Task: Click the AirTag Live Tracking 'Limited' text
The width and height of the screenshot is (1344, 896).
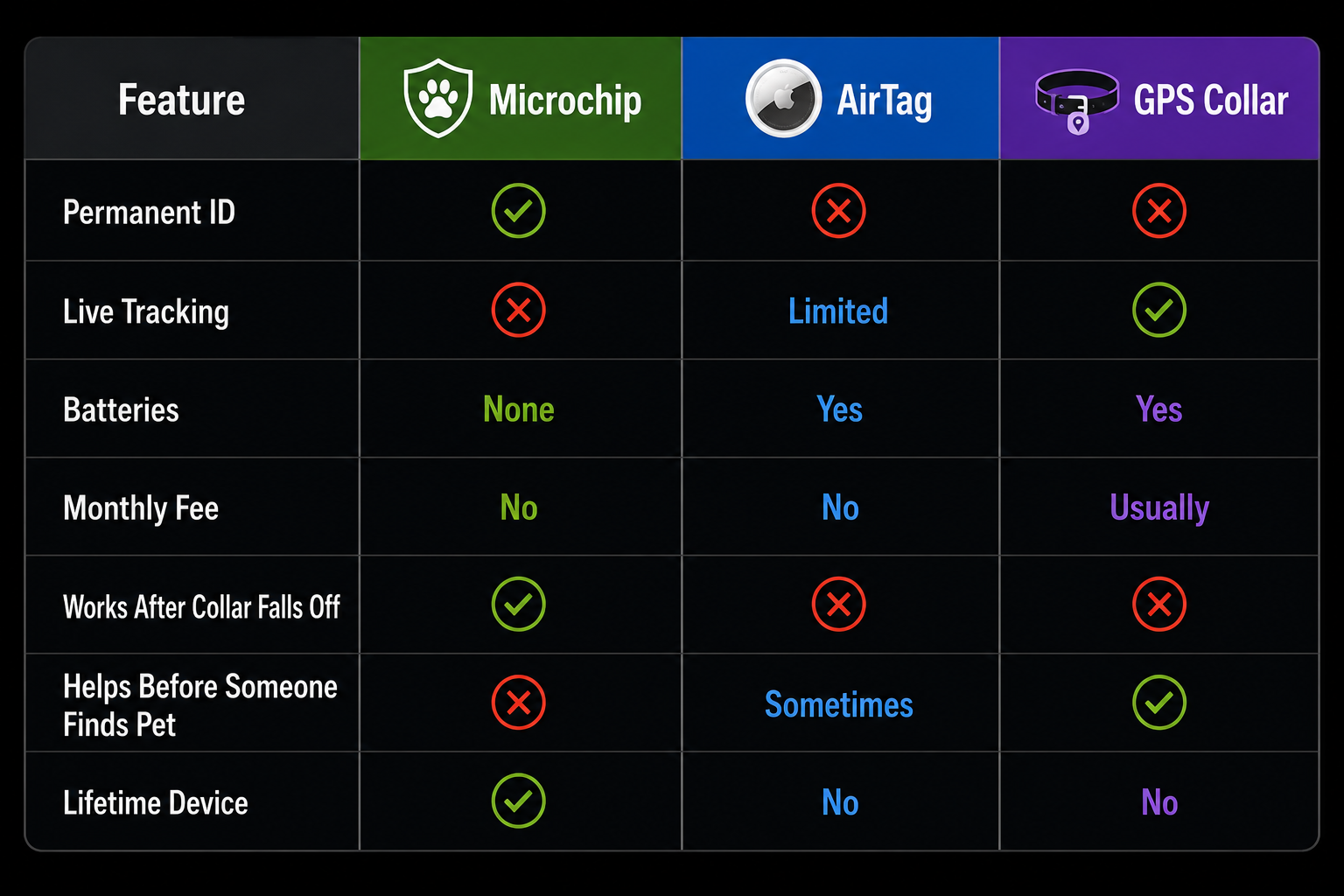Action: click(838, 311)
